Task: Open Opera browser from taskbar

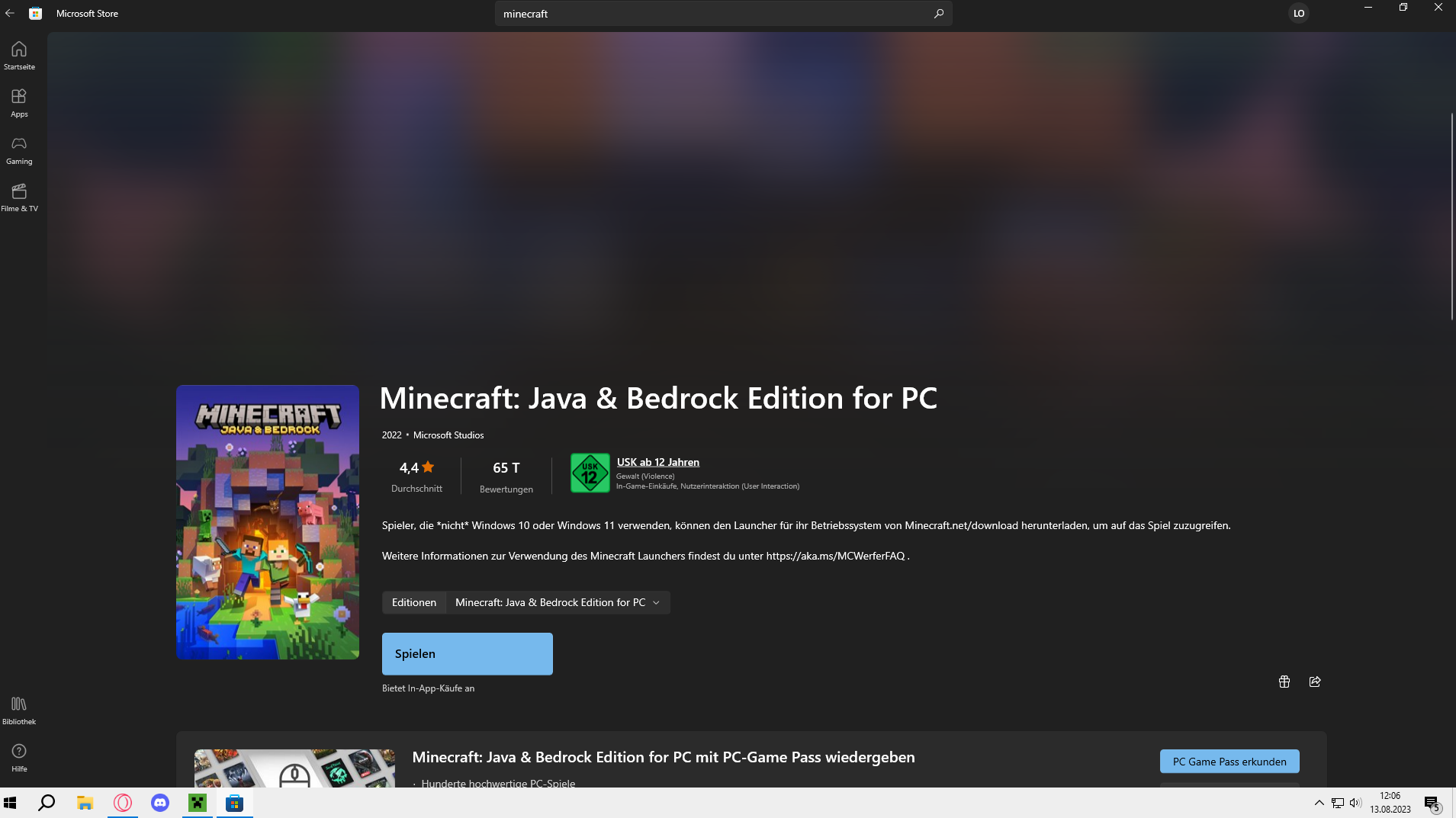Action: click(123, 803)
